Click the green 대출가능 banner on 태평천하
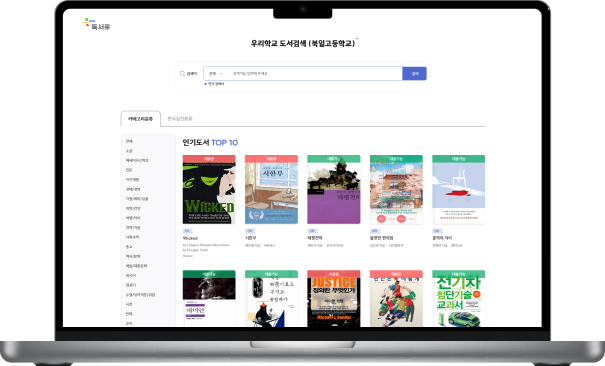Screen dimensions: 605x366 (x=334, y=159)
